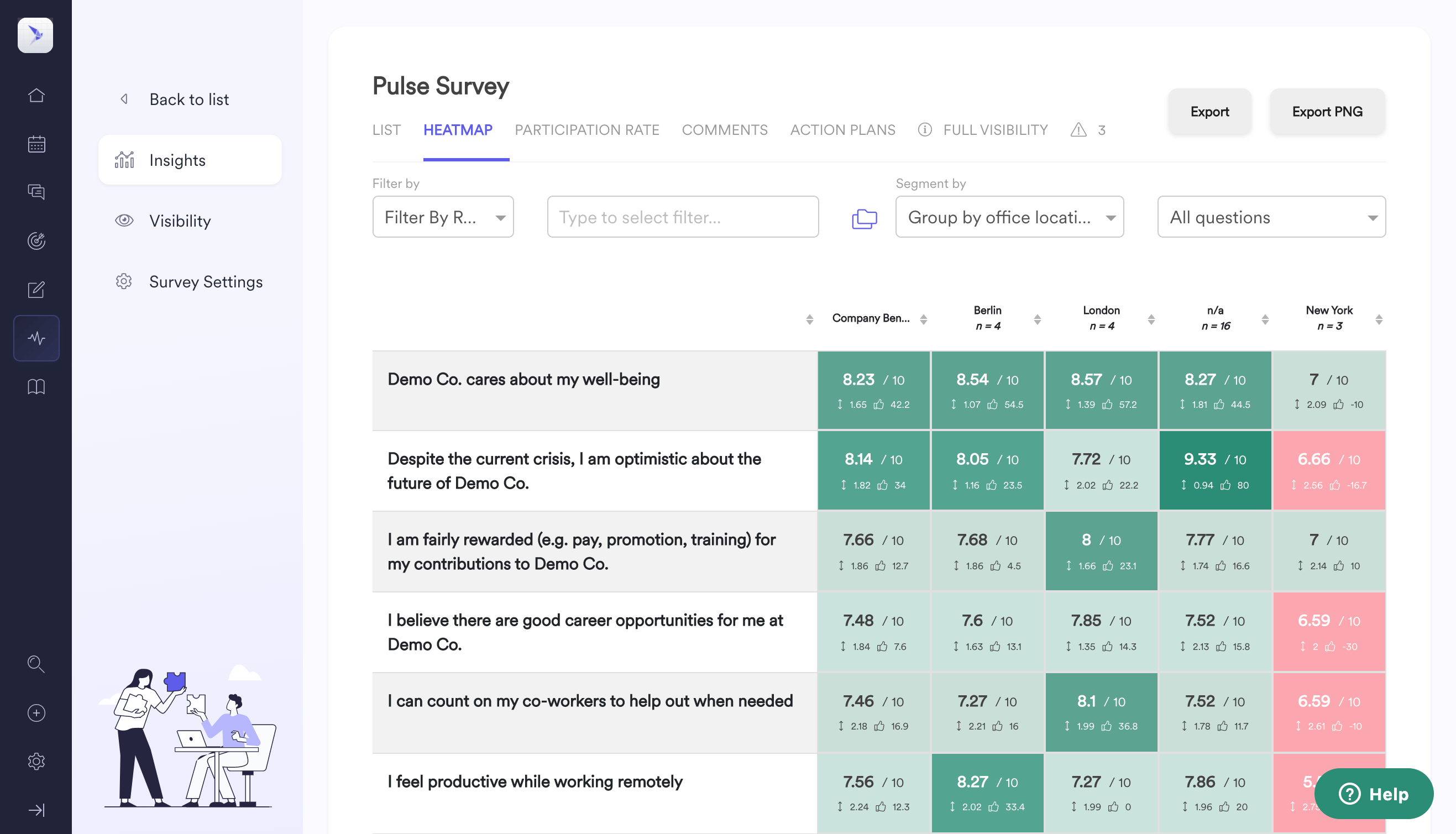Click the Export PNG button

1327,111
